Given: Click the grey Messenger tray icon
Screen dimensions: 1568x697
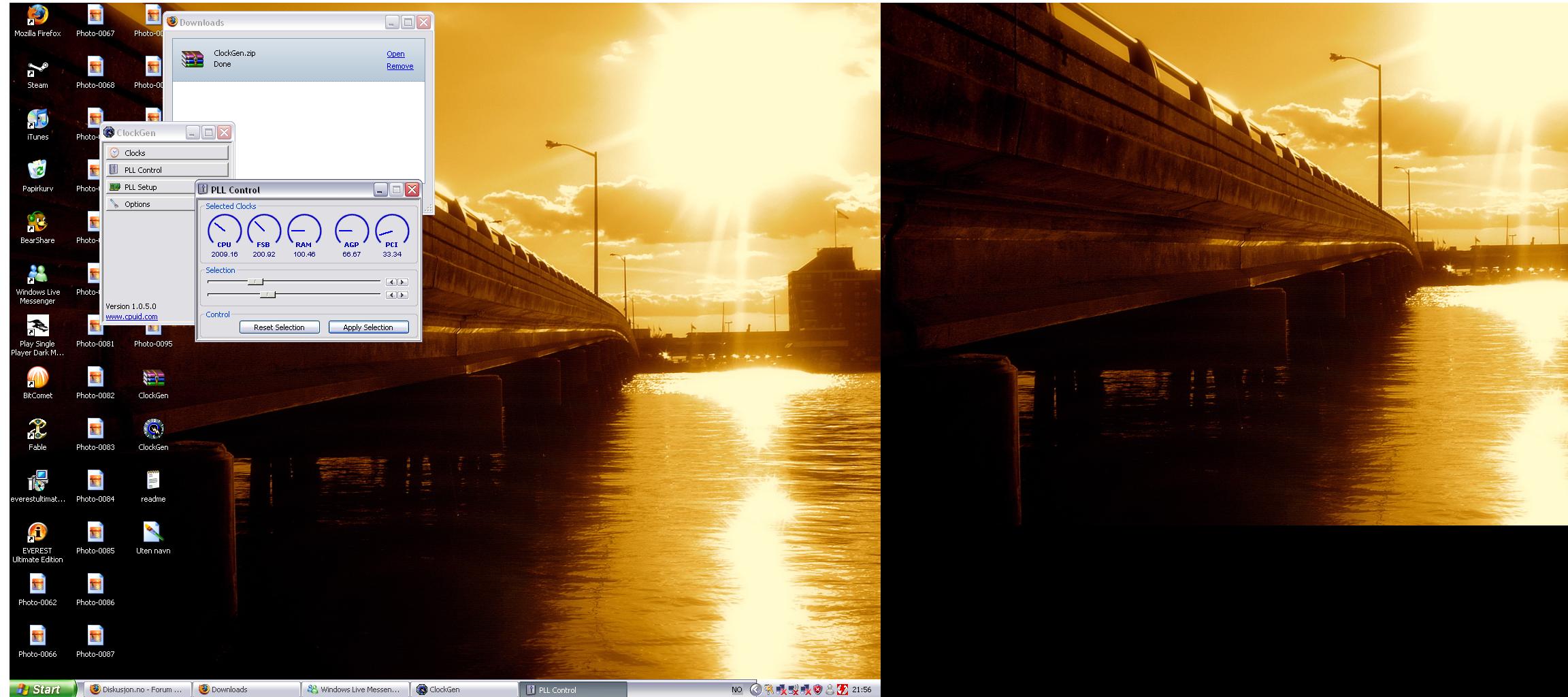Looking at the screenshot, I should (830, 690).
